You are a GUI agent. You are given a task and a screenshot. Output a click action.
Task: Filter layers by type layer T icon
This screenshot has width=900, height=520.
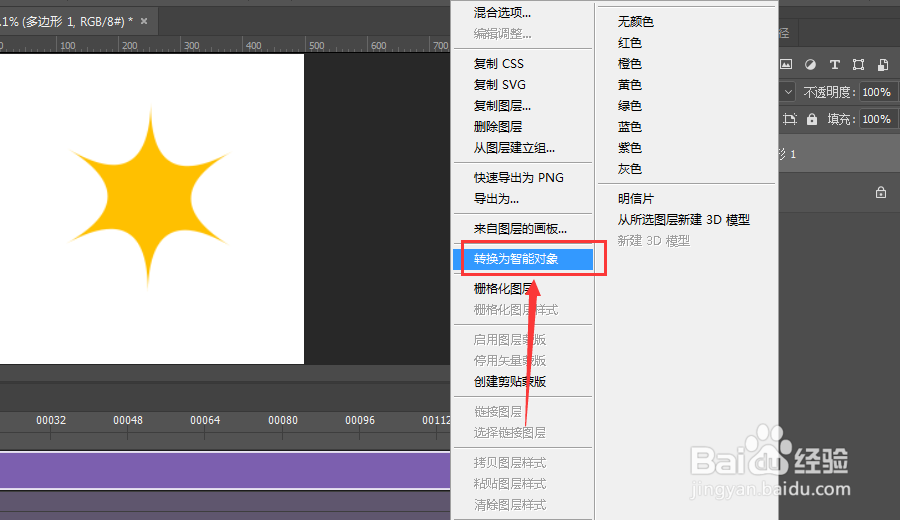[835, 64]
